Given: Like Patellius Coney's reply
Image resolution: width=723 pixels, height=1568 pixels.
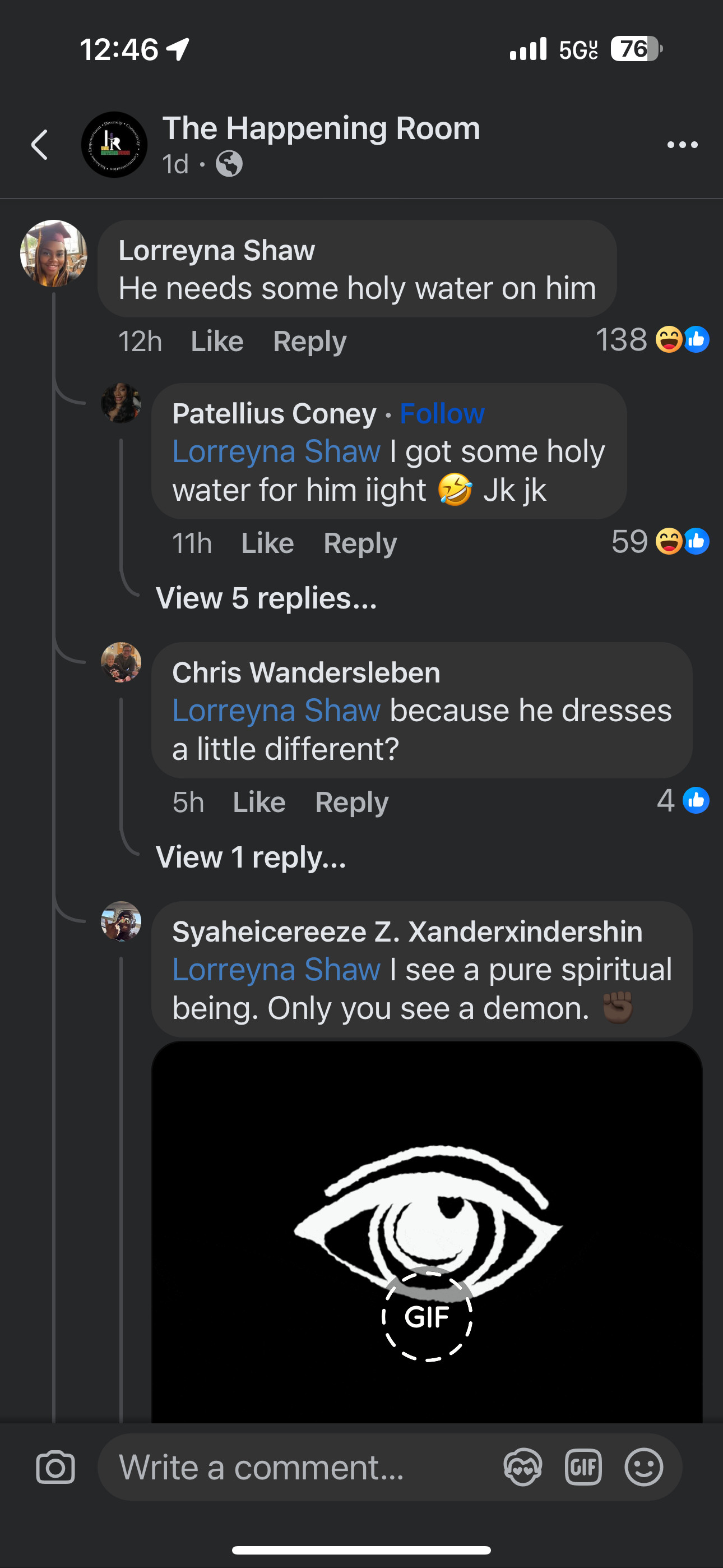Looking at the screenshot, I should (267, 543).
